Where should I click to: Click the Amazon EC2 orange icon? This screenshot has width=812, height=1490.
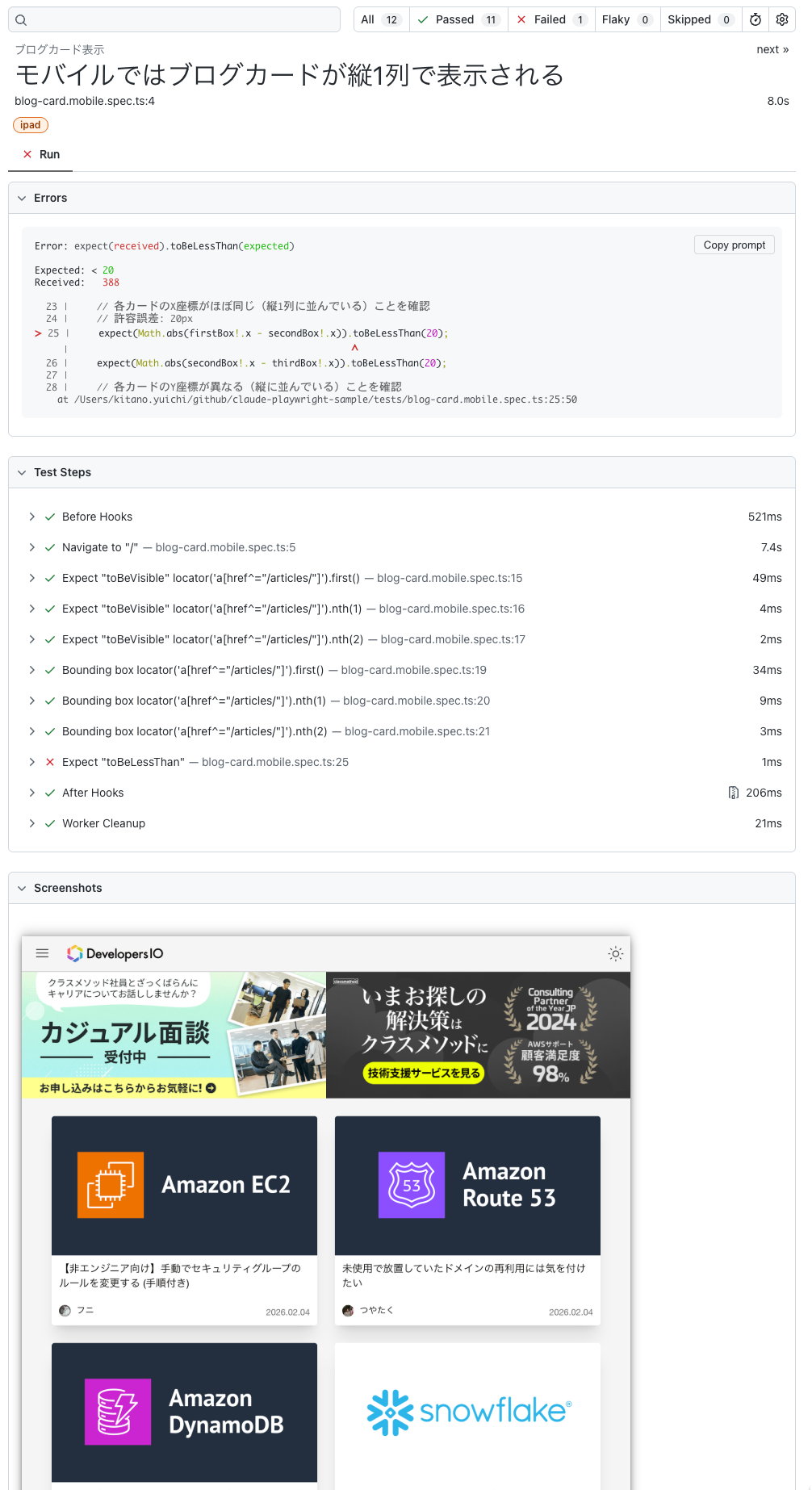[111, 1184]
